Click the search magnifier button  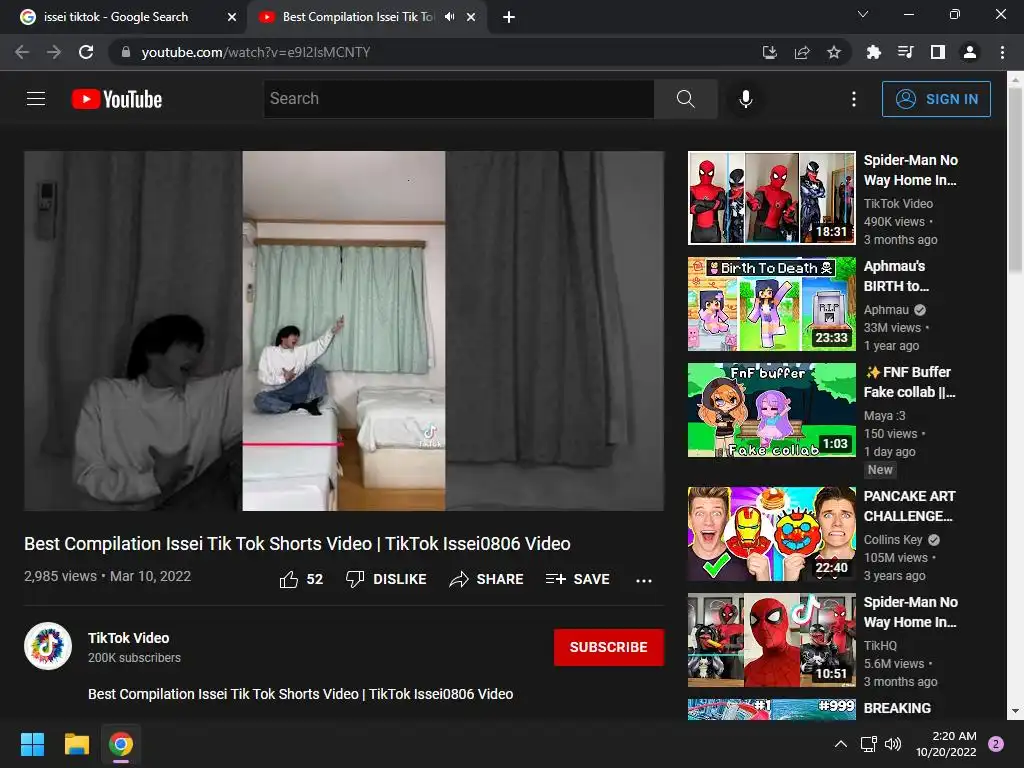coord(685,99)
